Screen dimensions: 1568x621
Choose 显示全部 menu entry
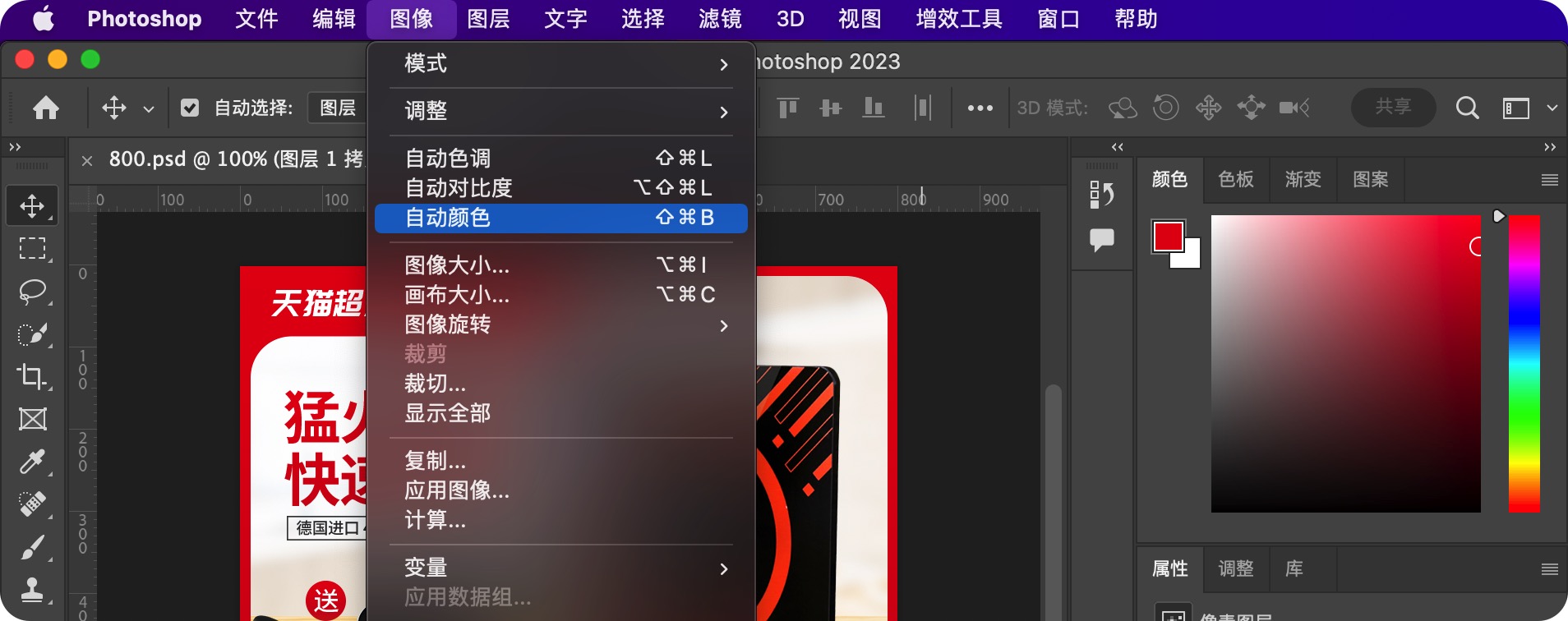coord(560,413)
